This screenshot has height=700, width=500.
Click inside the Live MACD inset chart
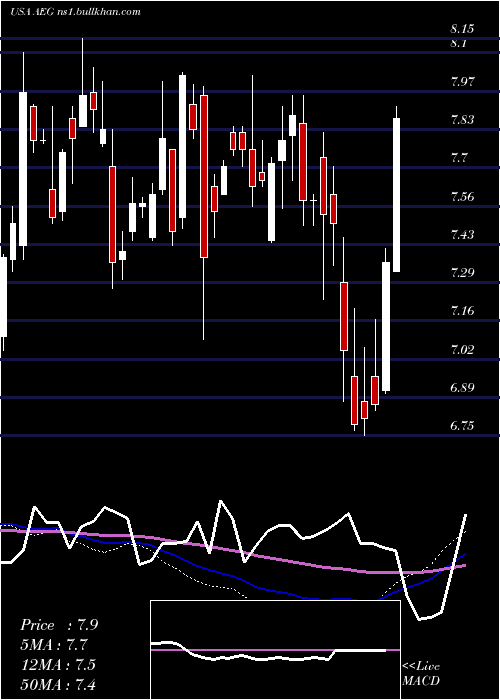275,650
